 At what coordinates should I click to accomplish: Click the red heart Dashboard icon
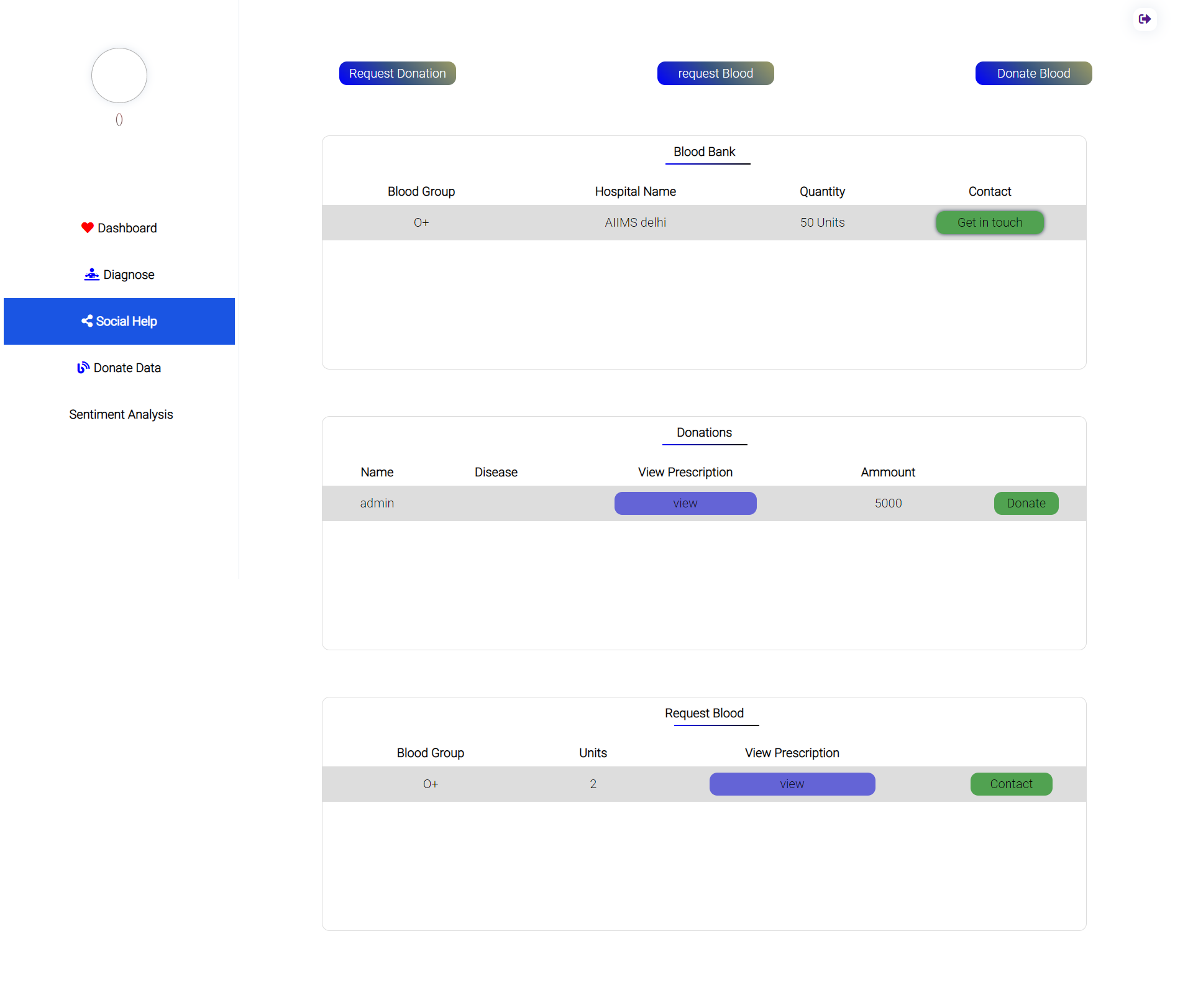(88, 228)
